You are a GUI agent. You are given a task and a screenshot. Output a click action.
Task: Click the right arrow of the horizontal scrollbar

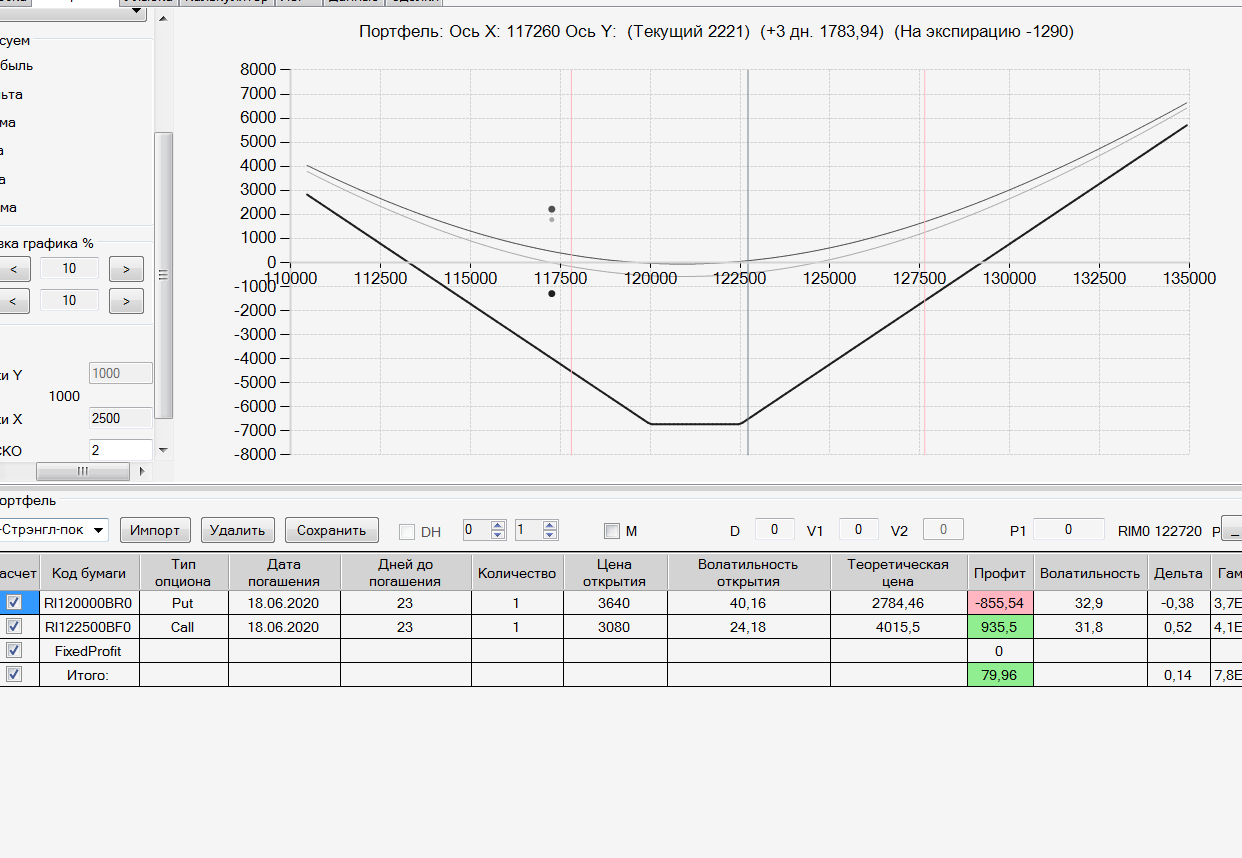tap(141, 471)
